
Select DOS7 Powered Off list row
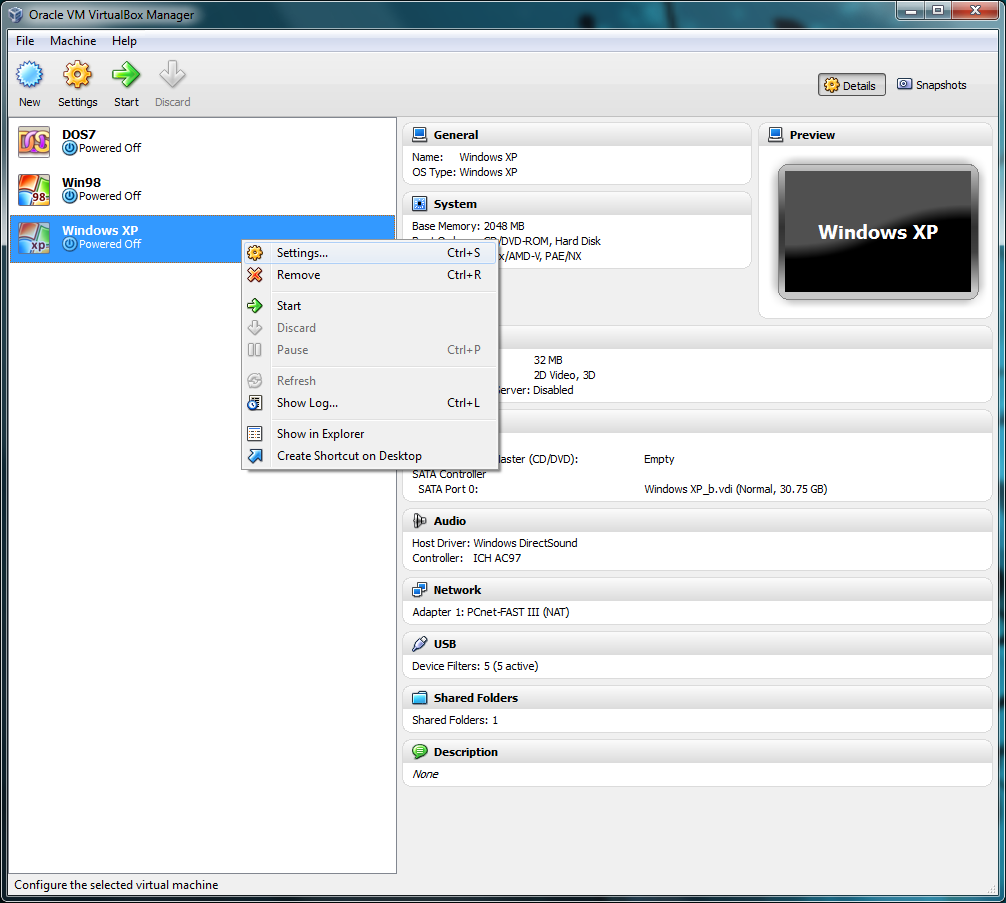(x=202, y=142)
